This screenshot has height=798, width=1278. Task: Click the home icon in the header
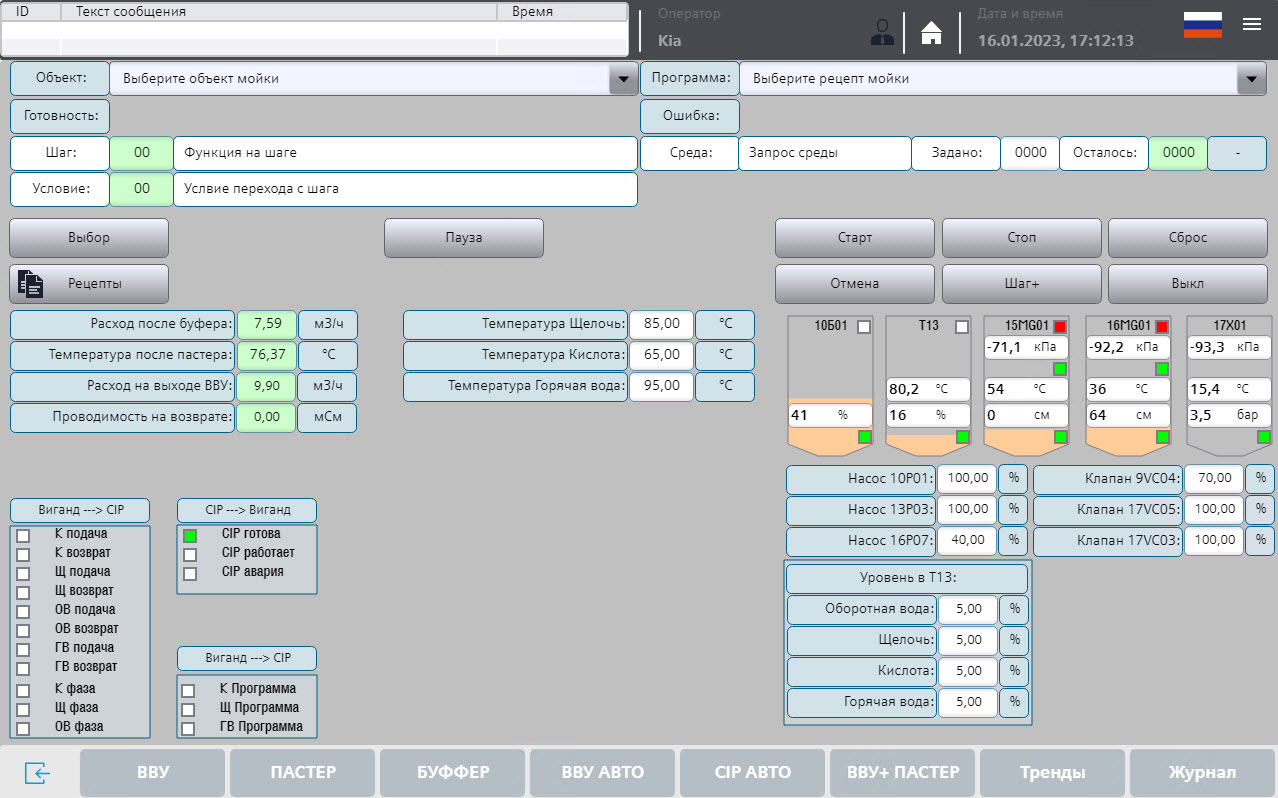coord(930,33)
